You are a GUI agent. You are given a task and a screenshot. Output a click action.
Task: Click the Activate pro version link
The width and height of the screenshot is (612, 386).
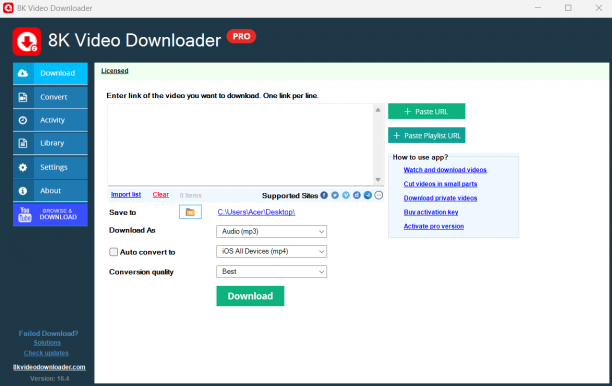tap(434, 226)
